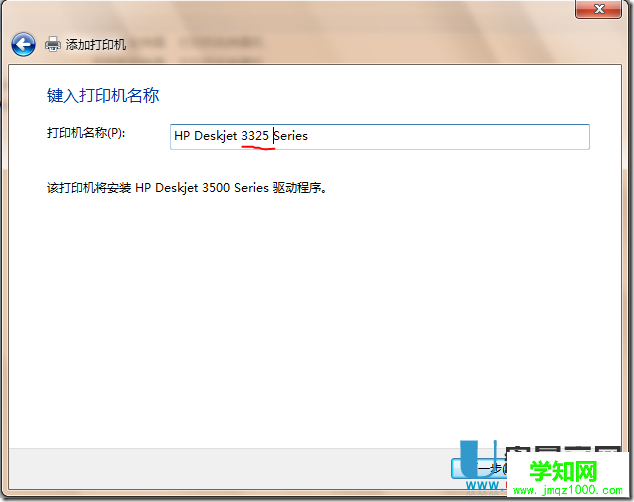The image size is (634, 502).
Task: Click the partly covered 下一步 button
Action: coord(479,468)
